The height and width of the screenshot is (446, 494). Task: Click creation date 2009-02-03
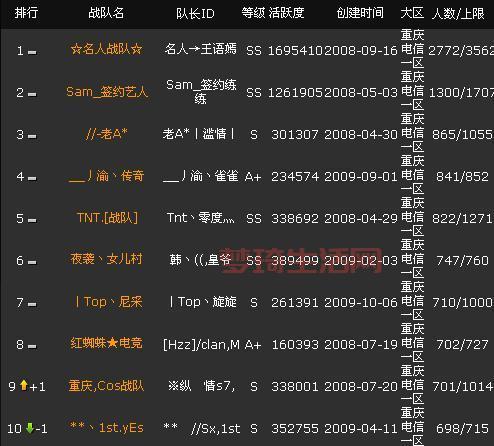coord(361,260)
